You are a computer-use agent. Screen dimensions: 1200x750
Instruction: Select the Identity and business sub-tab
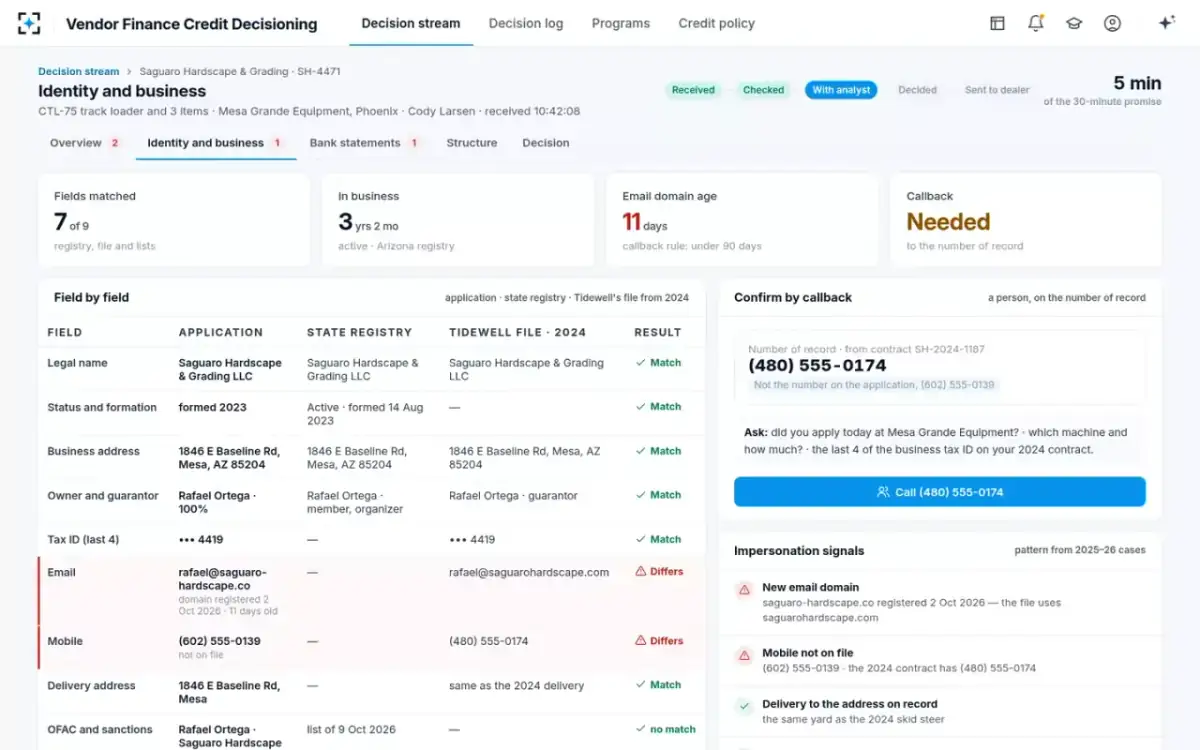[x=215, y=143]
